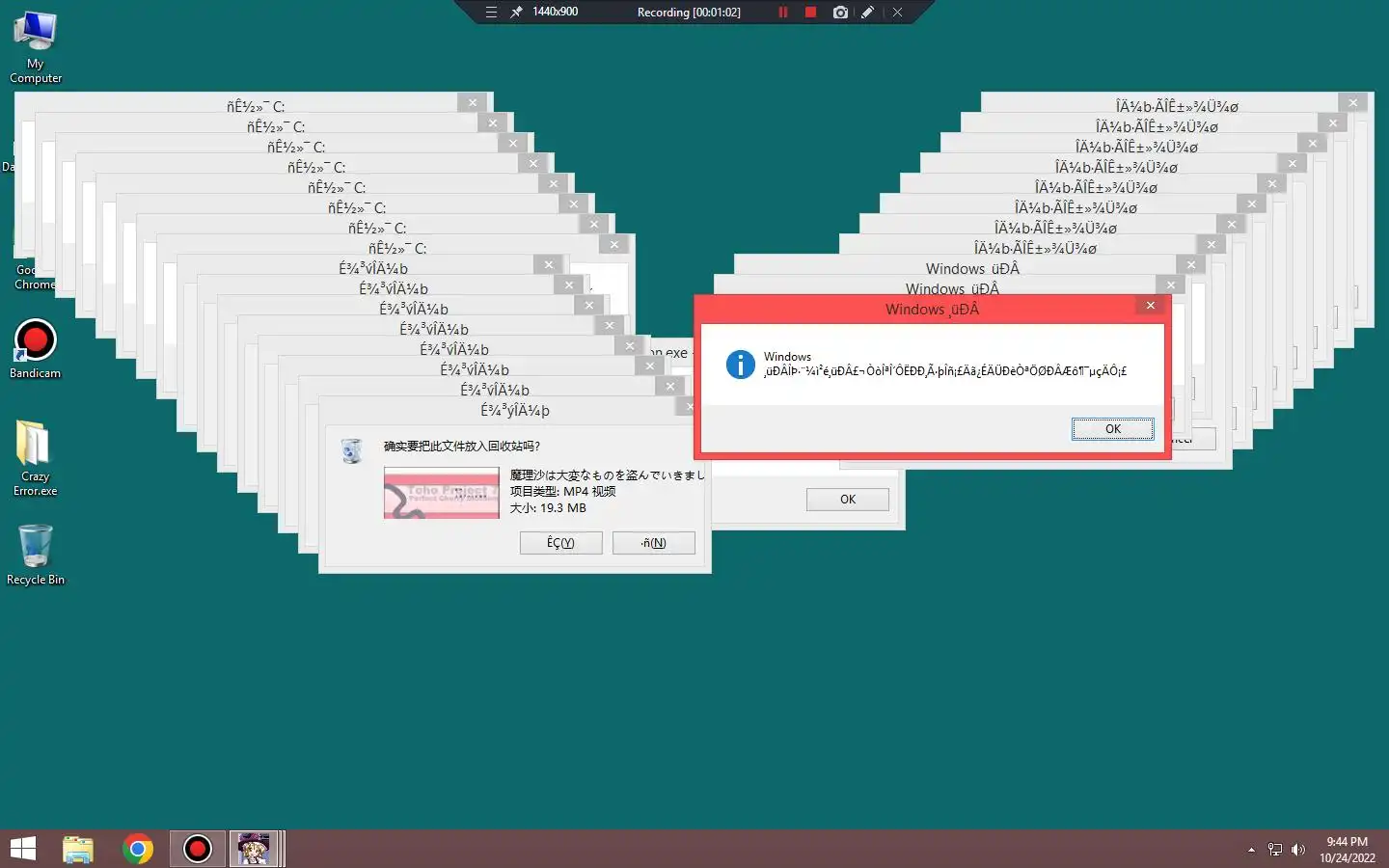Screen dimensions: 1389x868
Task: Activate the pencil drawing tool
Action: click(867, 13)
